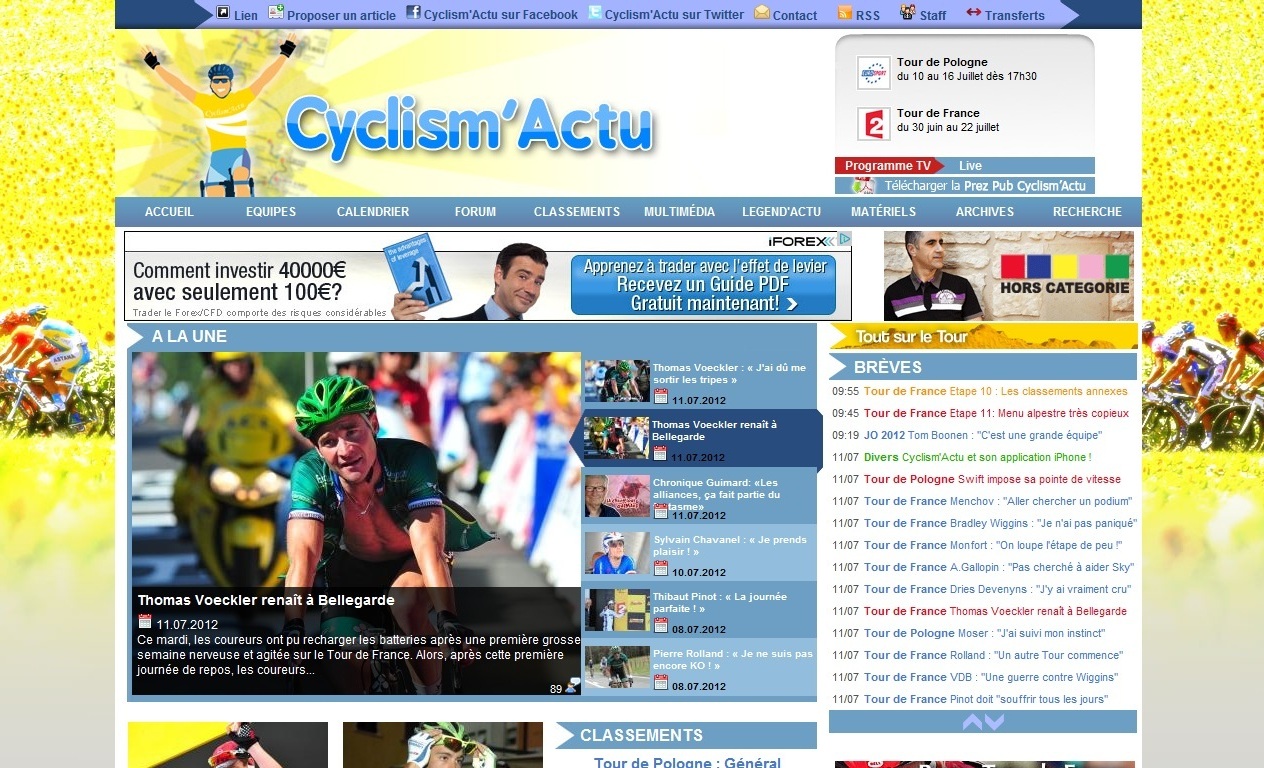Select Sylvain Chavanel article thumbnail

[x=617, y=553]
